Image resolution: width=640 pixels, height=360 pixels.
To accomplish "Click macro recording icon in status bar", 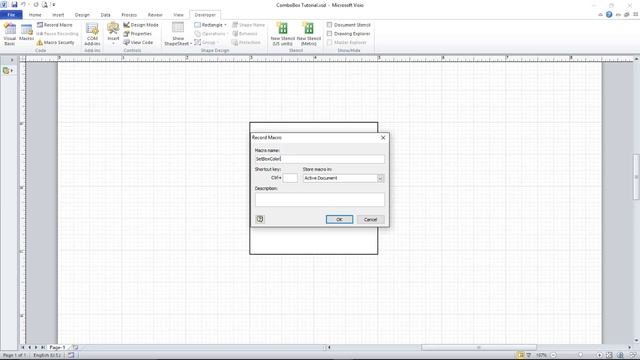I will pyautogui.click(x=71, y=356).
